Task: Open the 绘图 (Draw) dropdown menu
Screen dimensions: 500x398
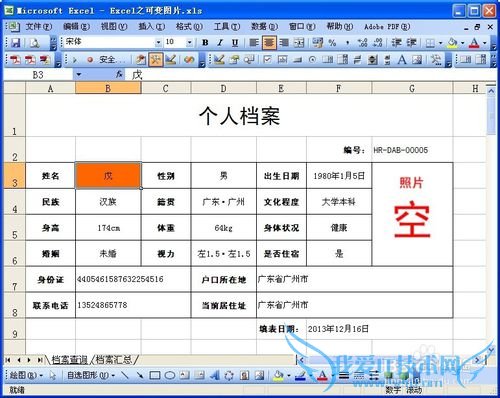Action: [x=26, y=376]
